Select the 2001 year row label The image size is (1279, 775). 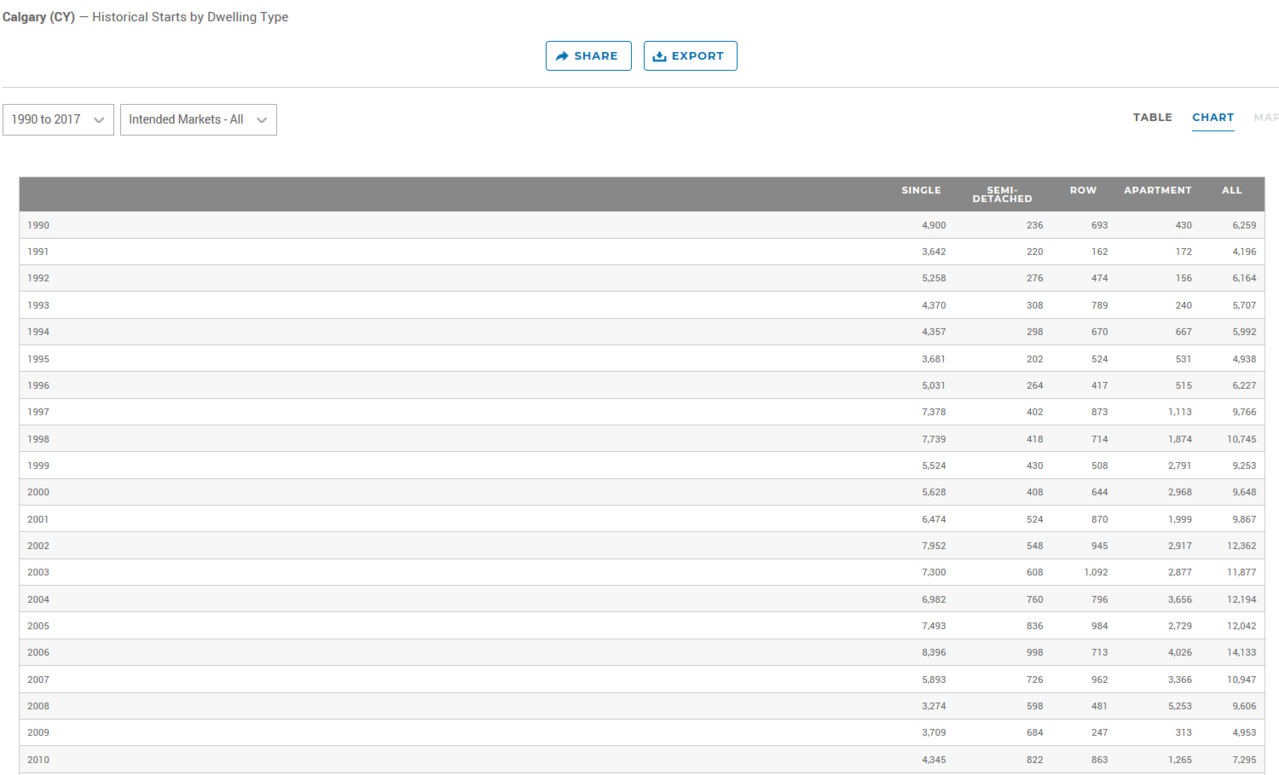[x=38, y=519]
